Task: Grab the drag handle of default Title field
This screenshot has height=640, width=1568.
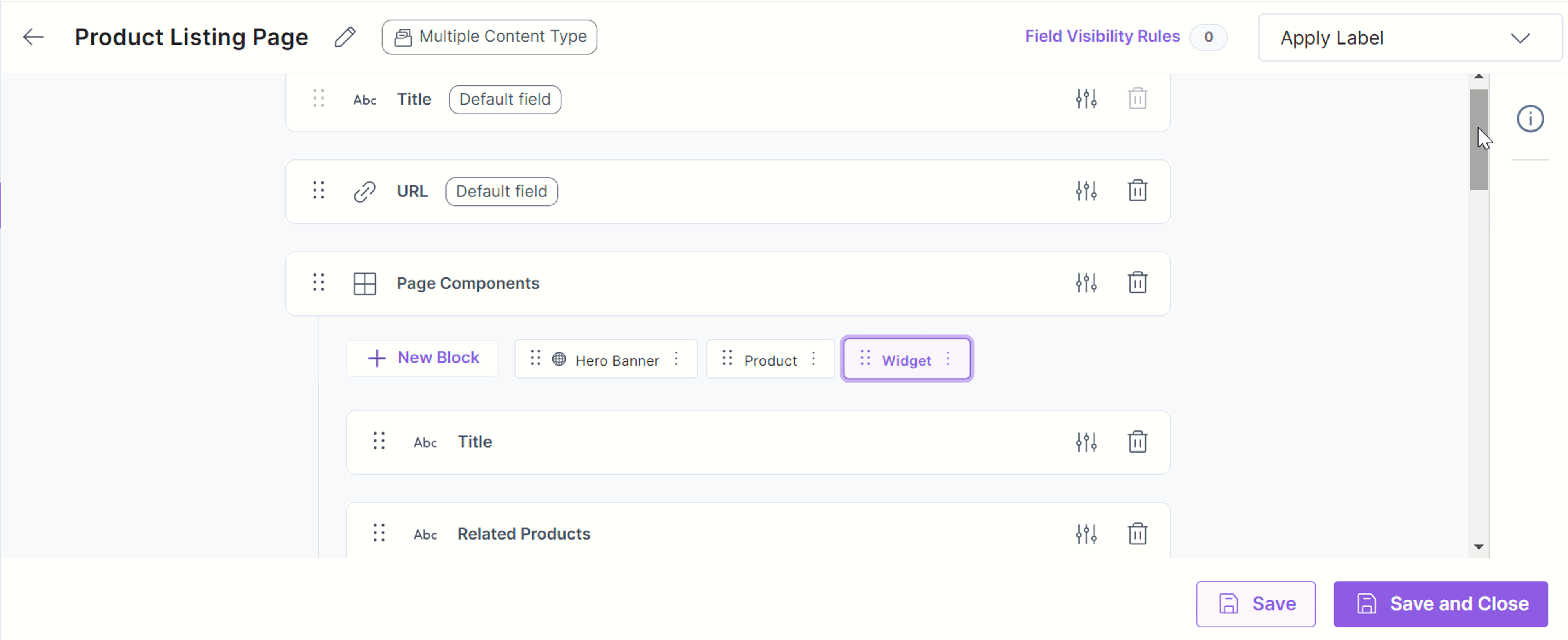Action: click(x=318, y=99)
